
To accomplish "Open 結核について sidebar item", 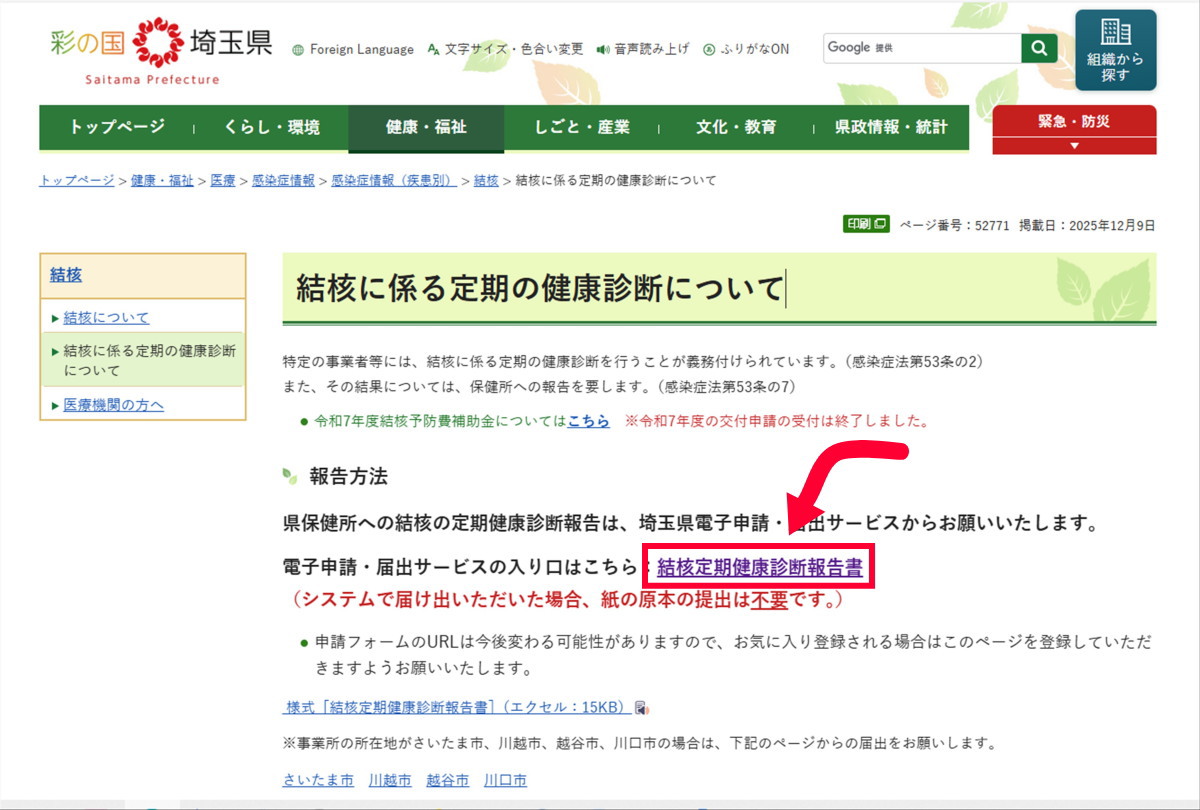I will (106, 317).
